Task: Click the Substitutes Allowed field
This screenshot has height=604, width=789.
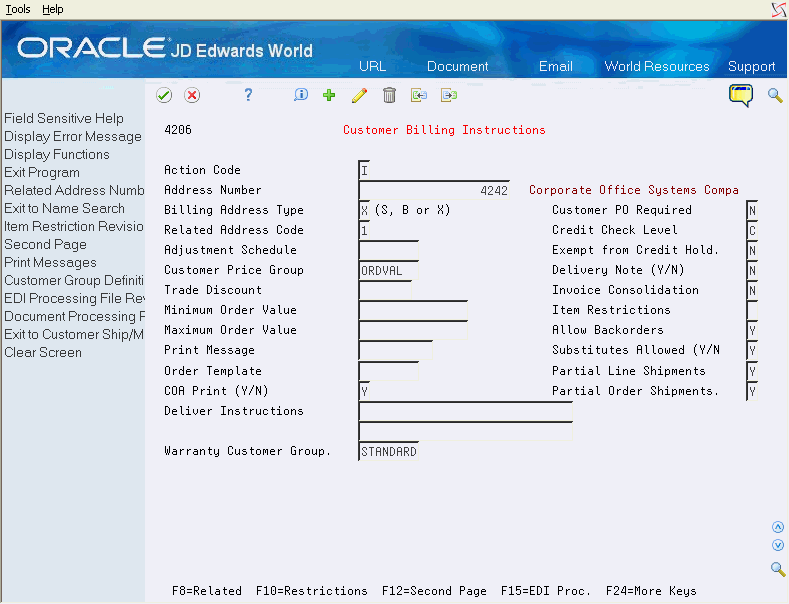Action: click(x=752, y=350)
